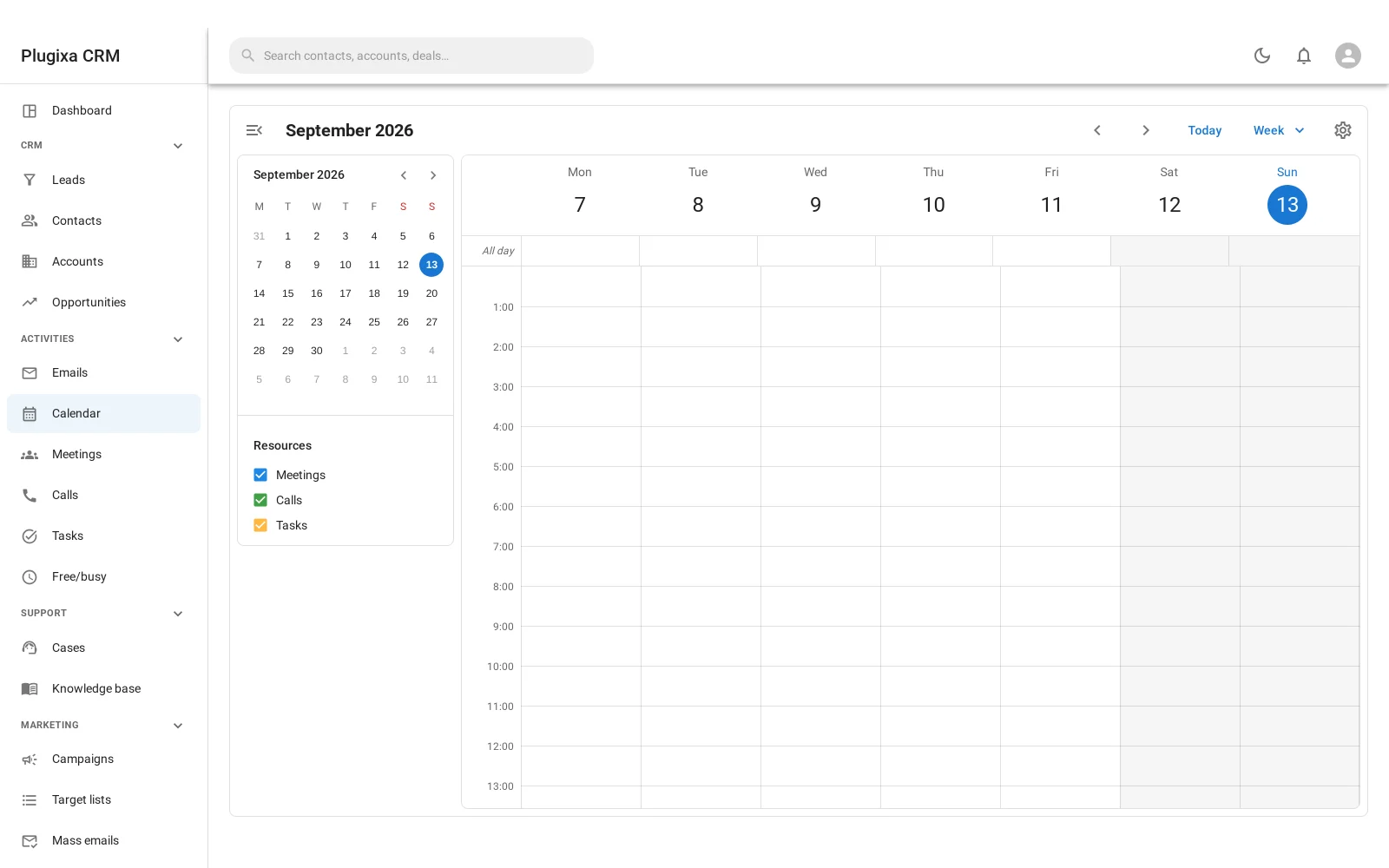The width and height of the screenshot is (1389, 868).
Task: Click Wednesday all-day cell
Action: pyautogui.click(x=816, y=251)
